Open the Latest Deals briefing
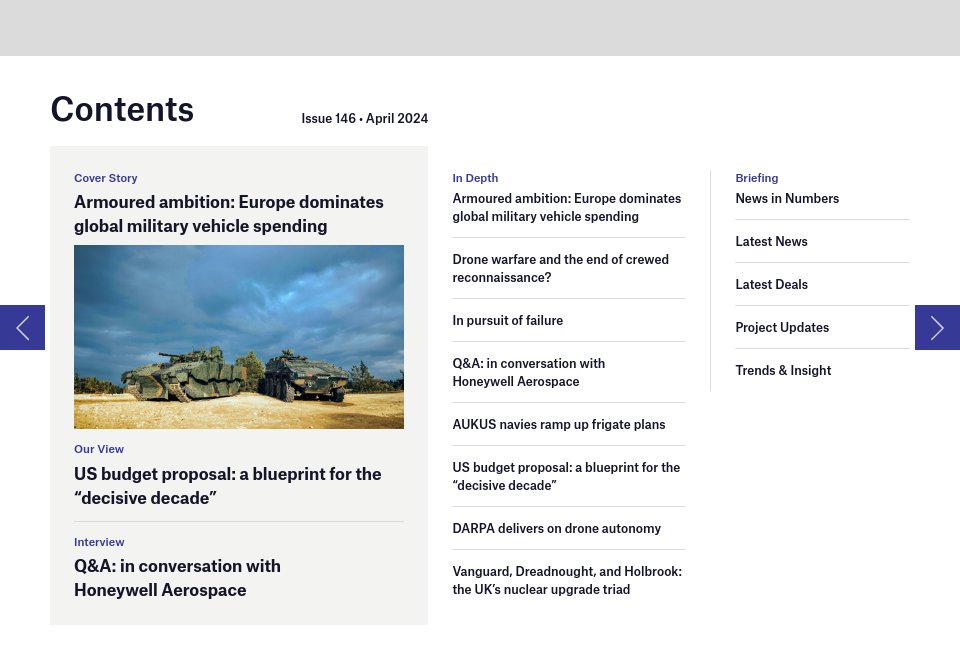 771,285
